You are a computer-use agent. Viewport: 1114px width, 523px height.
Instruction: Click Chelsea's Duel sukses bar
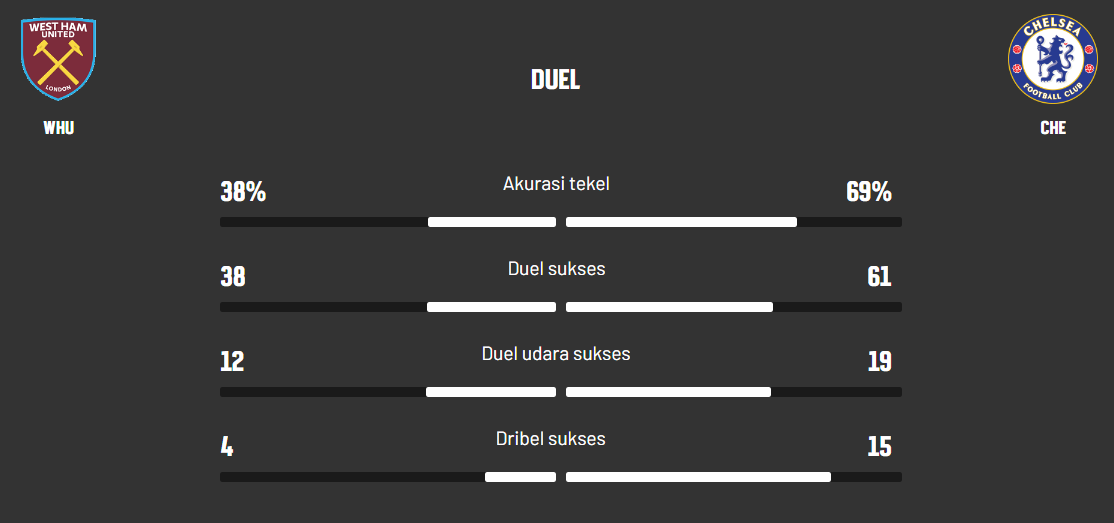coord(669,307)
